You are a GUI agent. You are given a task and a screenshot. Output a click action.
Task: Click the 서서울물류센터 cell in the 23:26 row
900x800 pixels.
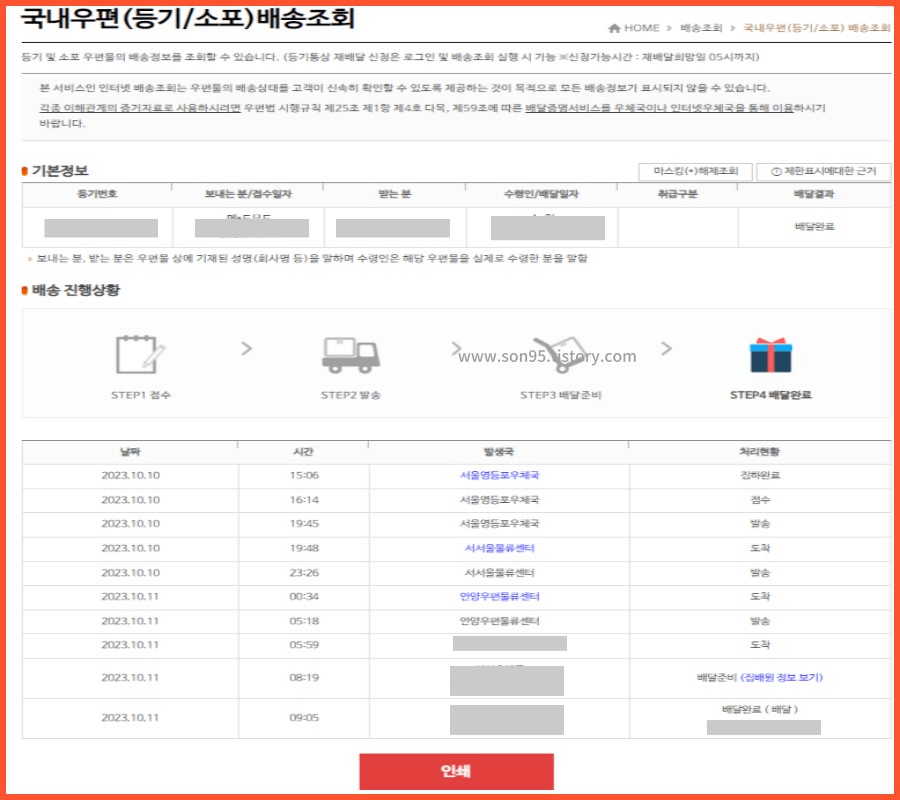(x=499, y=573)
